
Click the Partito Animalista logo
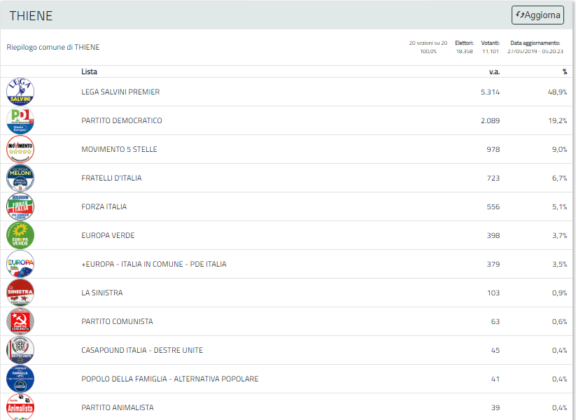coord(20,407)
